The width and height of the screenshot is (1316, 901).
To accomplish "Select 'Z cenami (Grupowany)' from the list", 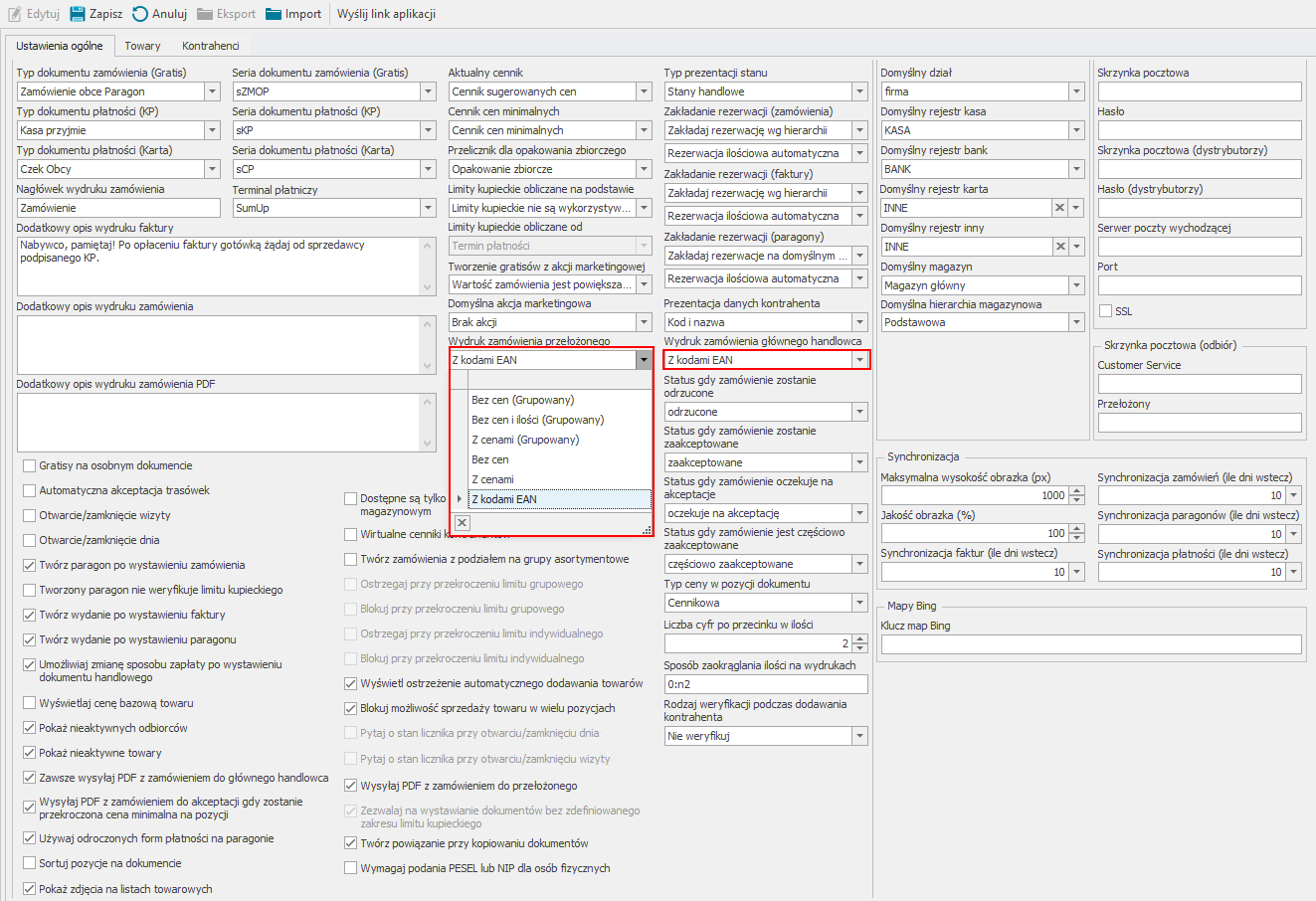I will 525,440.
